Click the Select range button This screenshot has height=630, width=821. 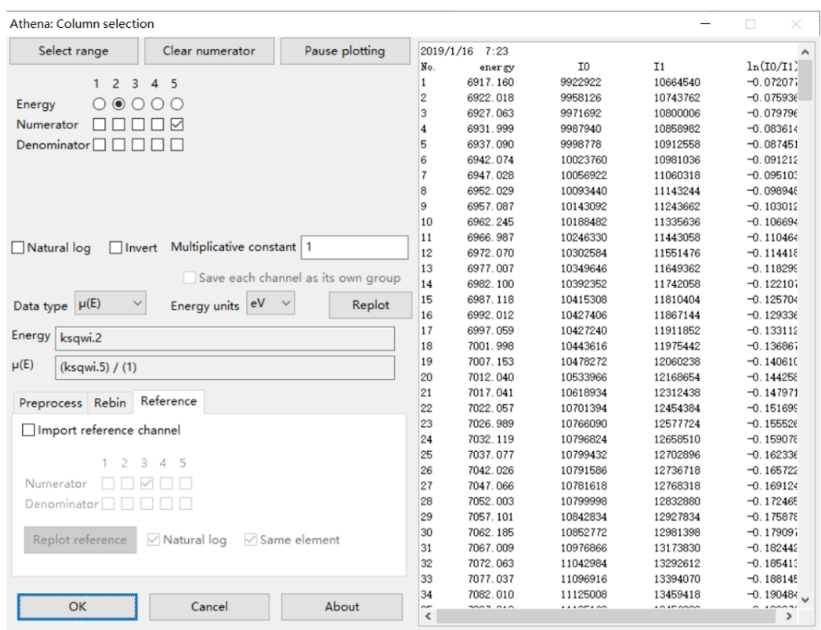(x=73, y=51)
